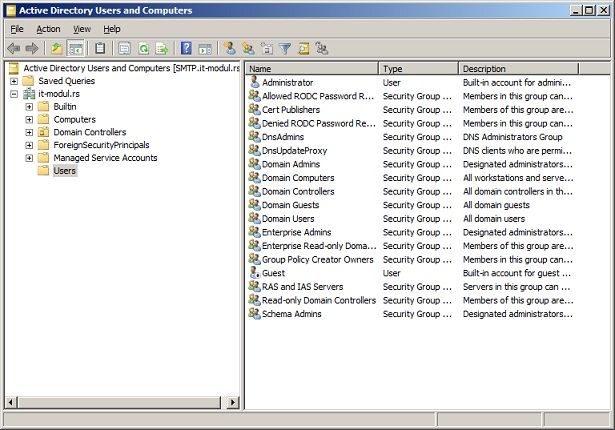Select the Domain Computers group name
This screenshot has height=430, width=615.
click(298, 178)
